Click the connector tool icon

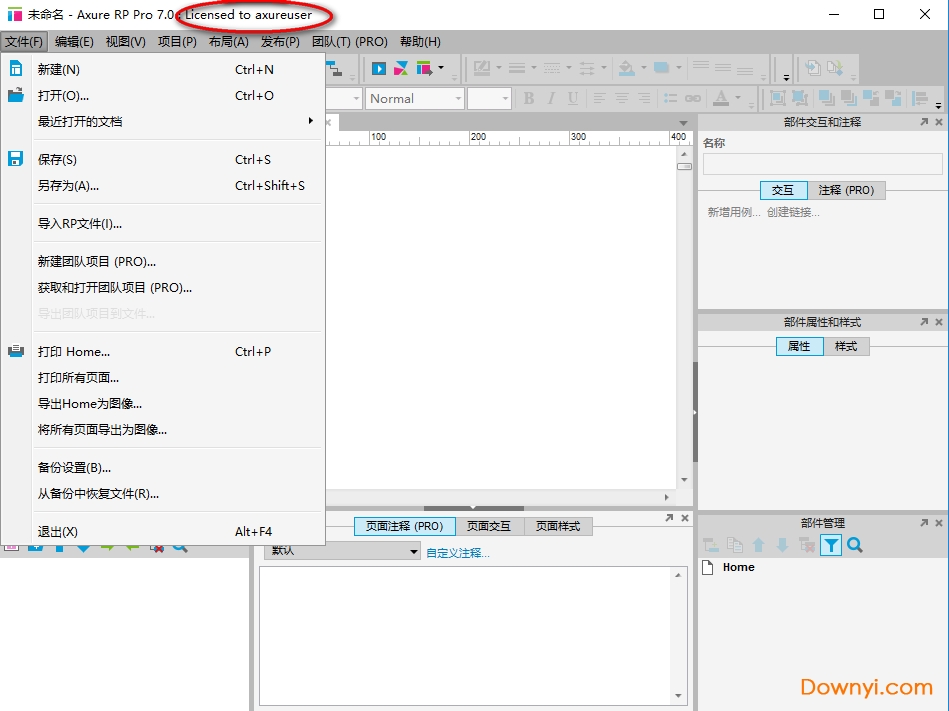pyautogui.click(x=334, y=69)
